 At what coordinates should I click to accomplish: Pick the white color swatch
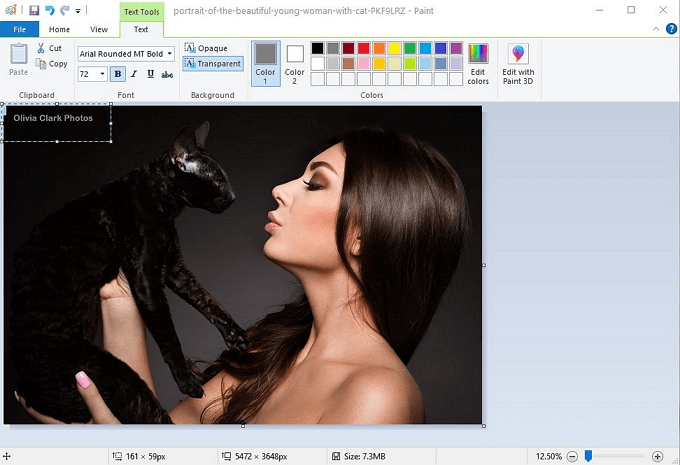pyautogui.click(x=317, y=64)
